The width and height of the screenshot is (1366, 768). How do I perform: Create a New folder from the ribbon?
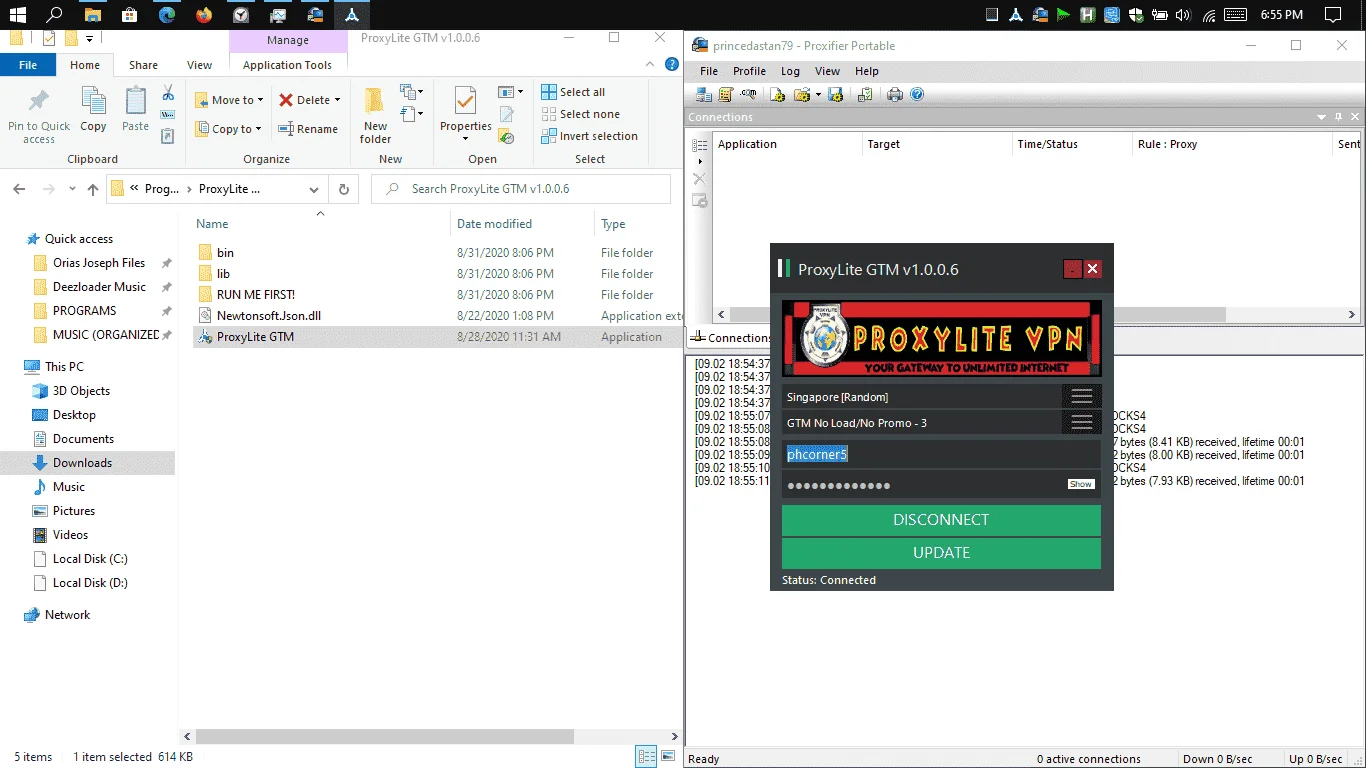(x=376, y=116)
